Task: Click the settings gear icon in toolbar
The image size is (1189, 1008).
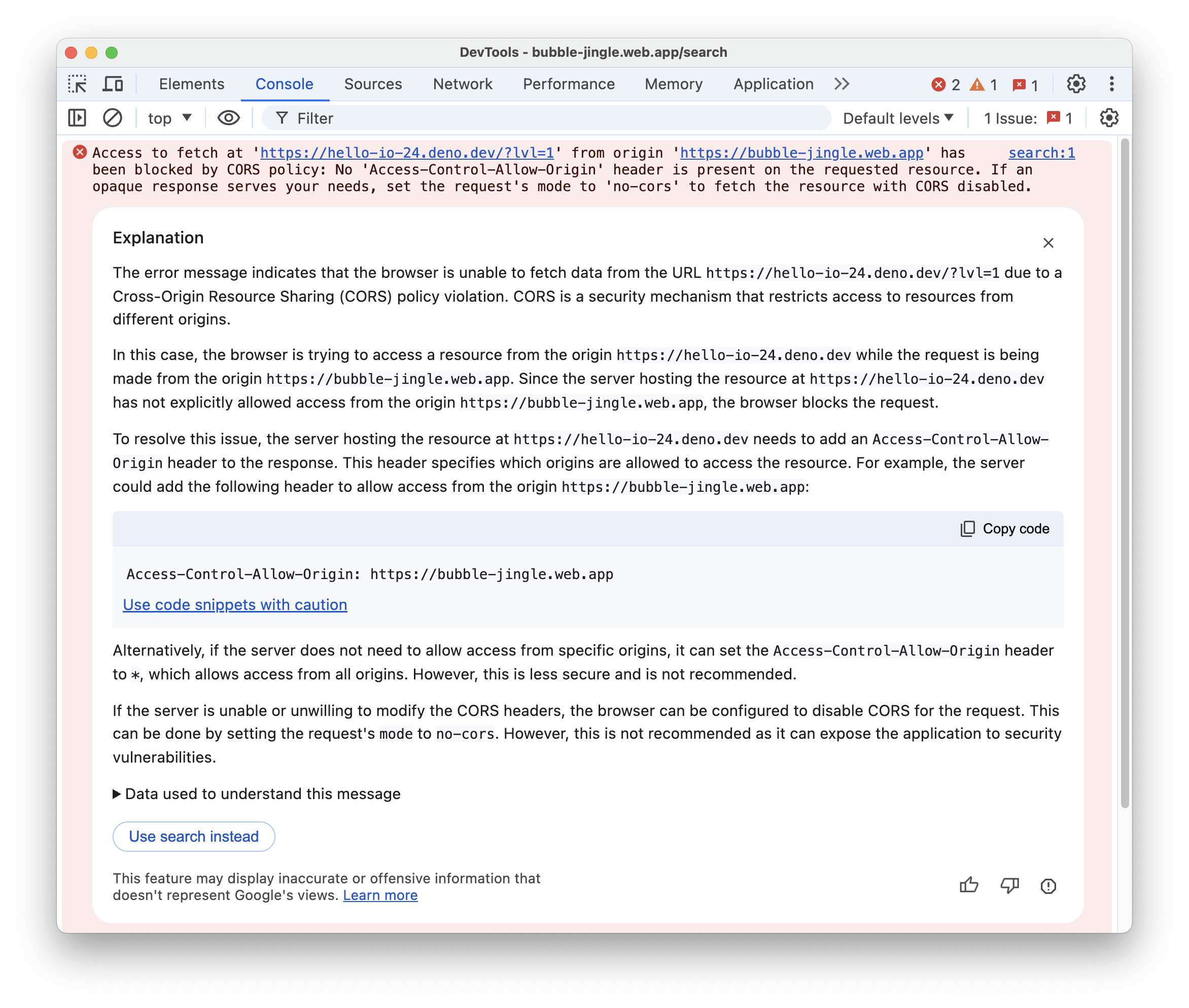Action: pyautogui.click(x=1074, y=83)
